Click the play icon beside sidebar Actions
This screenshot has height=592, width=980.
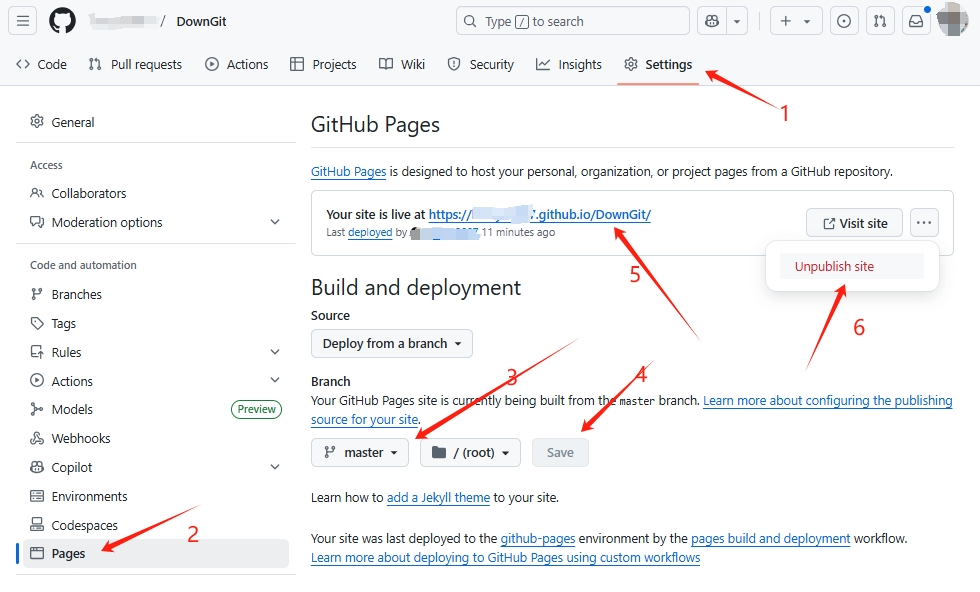tap(37, 380)
